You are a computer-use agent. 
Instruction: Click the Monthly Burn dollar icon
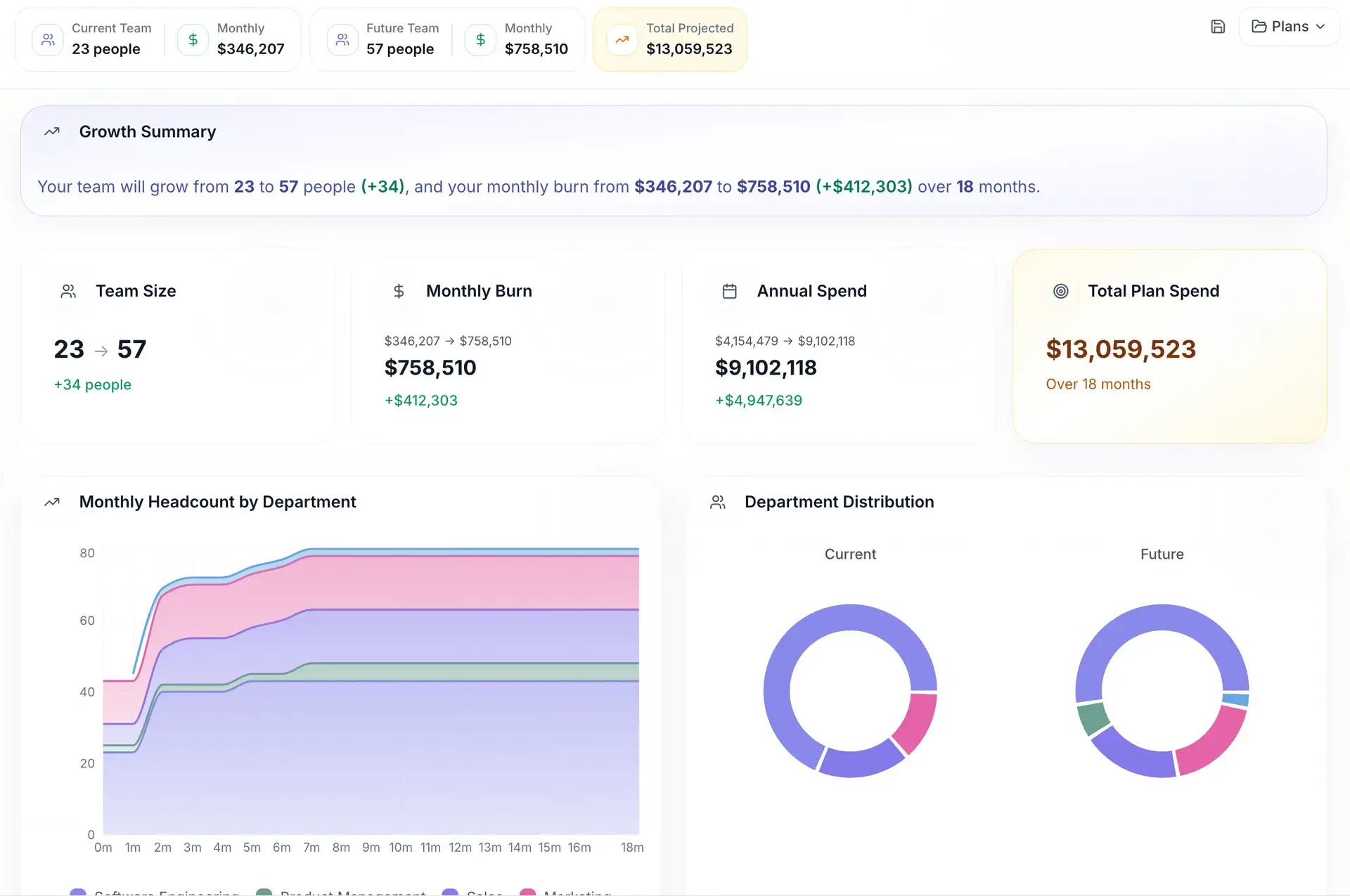(399, 291)
